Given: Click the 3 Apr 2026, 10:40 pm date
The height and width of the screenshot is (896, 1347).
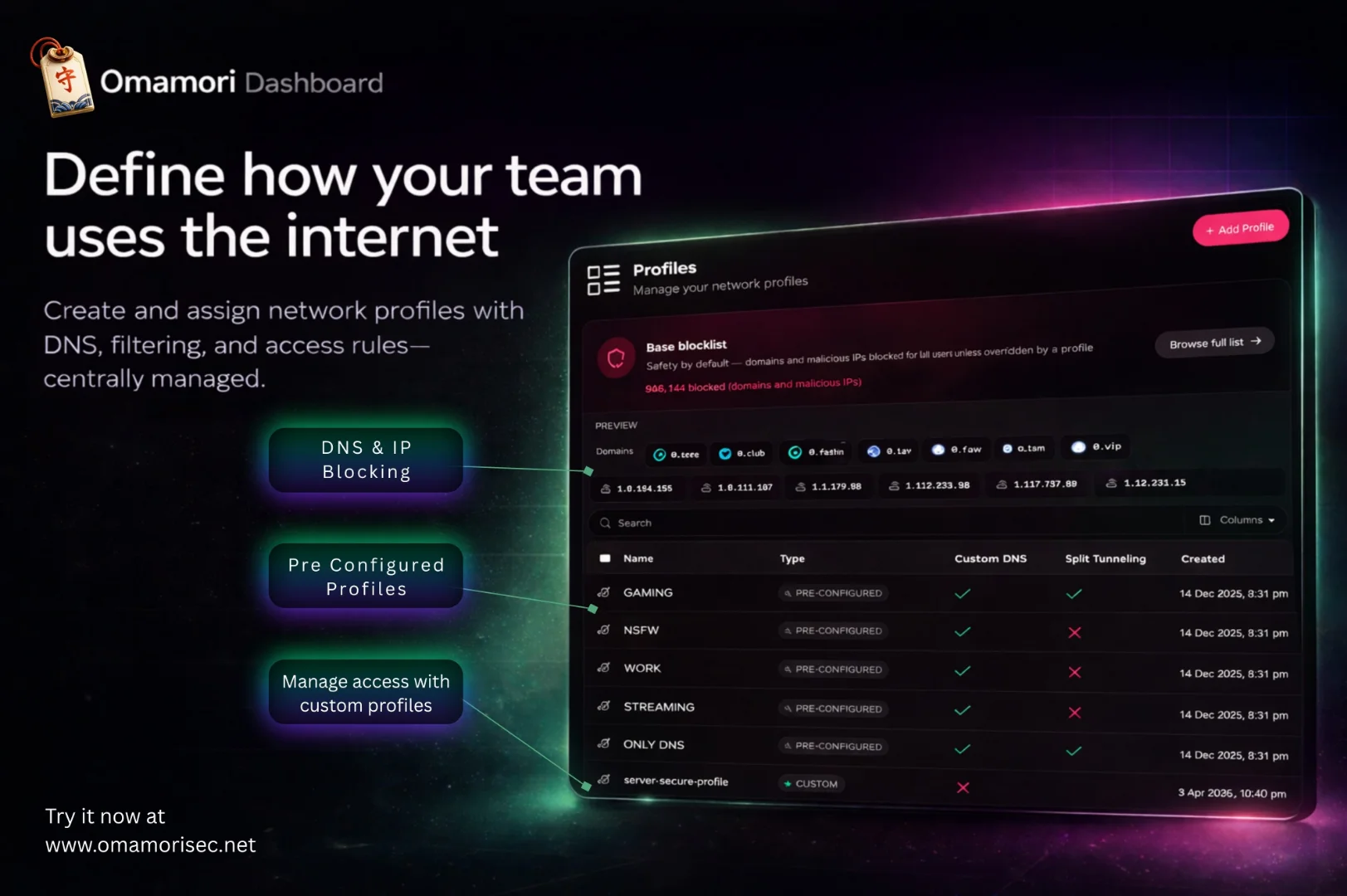Looking at the screenshot, I should coord(1232,793).
